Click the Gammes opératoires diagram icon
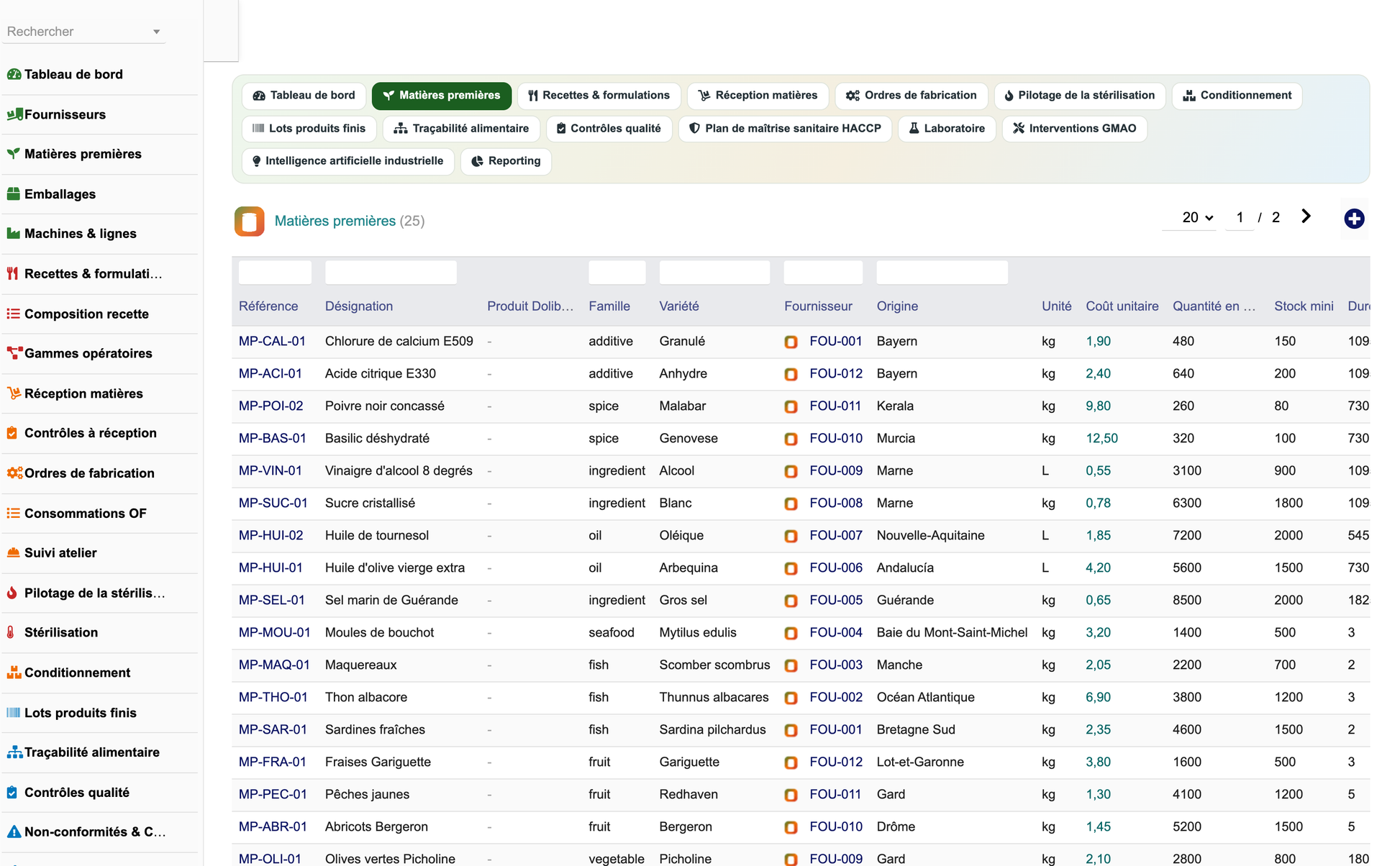1400x866 pixels. click(x=14, y=353)
